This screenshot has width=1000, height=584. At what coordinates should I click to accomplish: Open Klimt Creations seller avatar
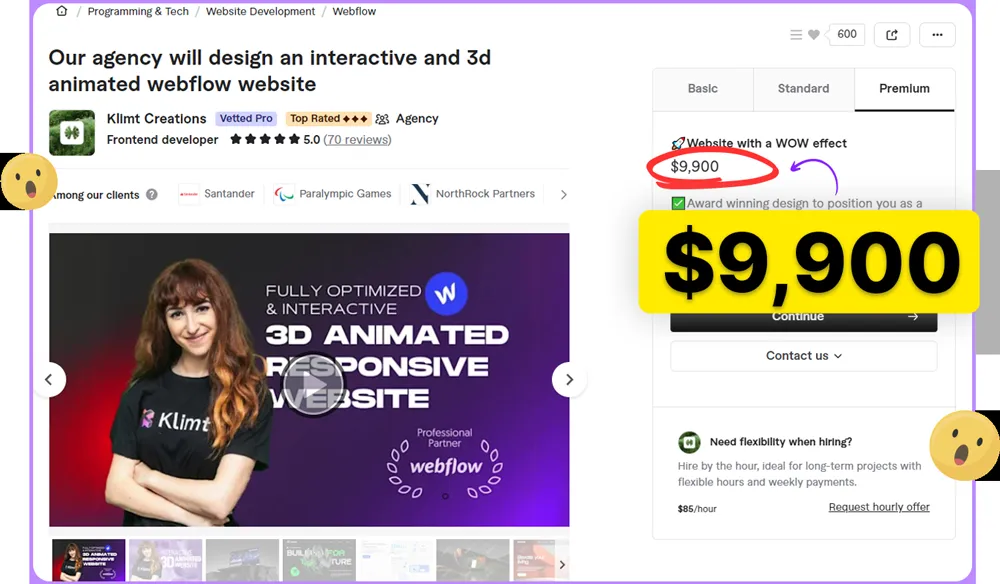(72, 133)
